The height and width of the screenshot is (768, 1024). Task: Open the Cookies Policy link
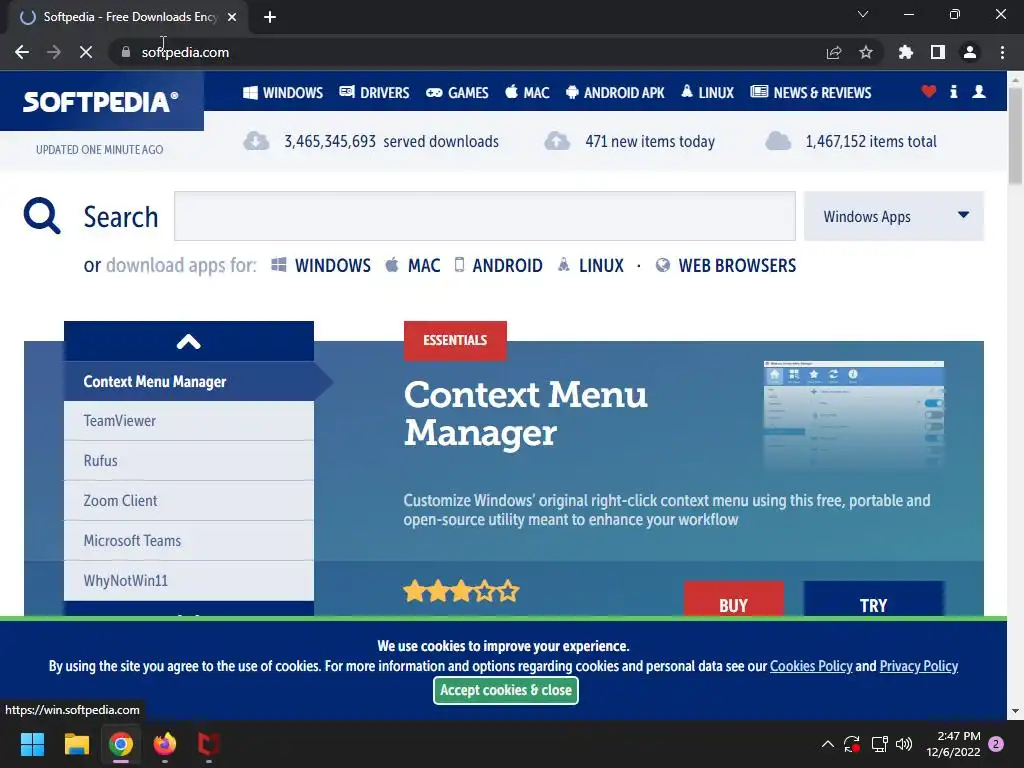(811, 666)
